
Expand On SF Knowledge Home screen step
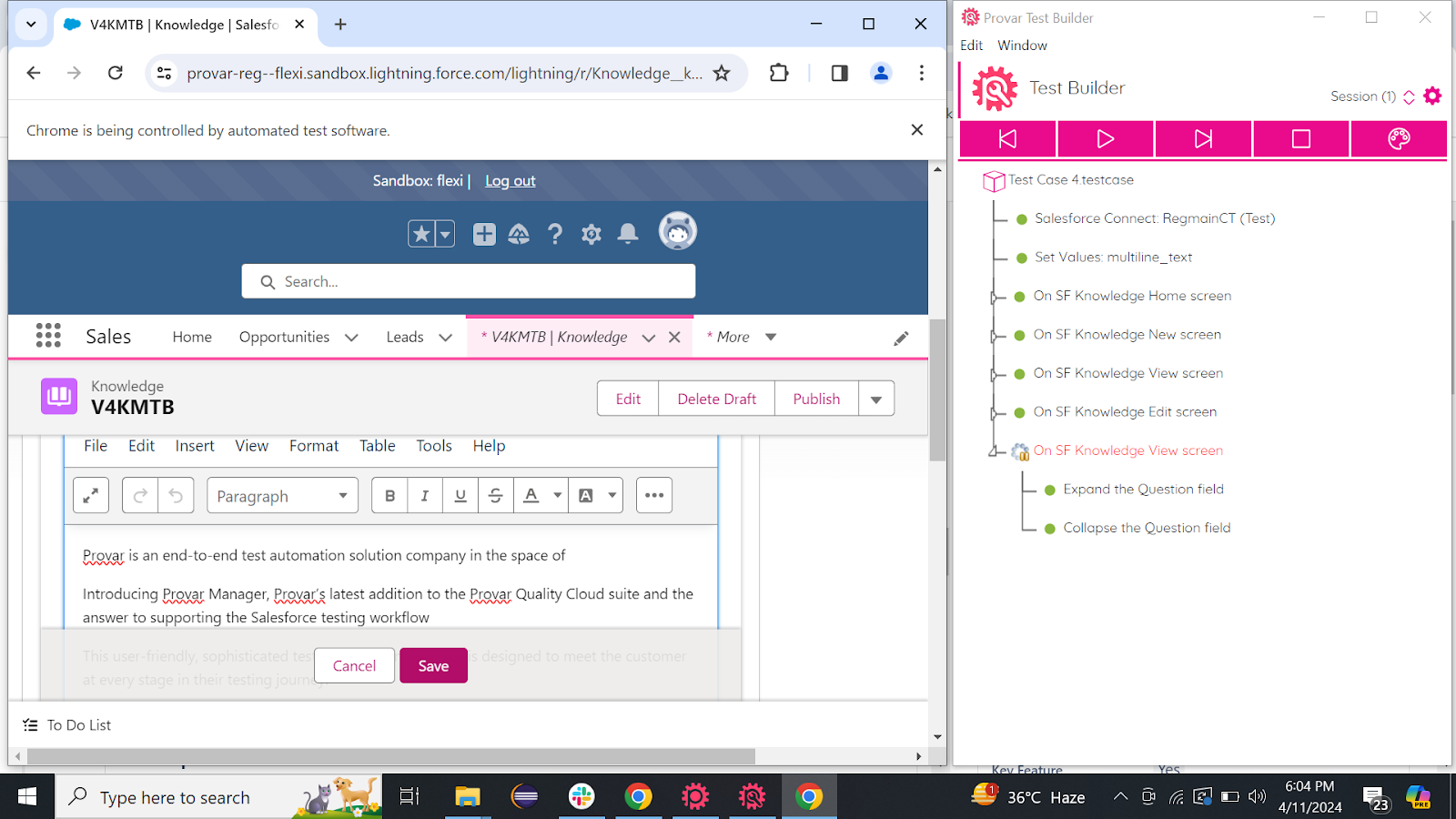(x=995, y=297)
